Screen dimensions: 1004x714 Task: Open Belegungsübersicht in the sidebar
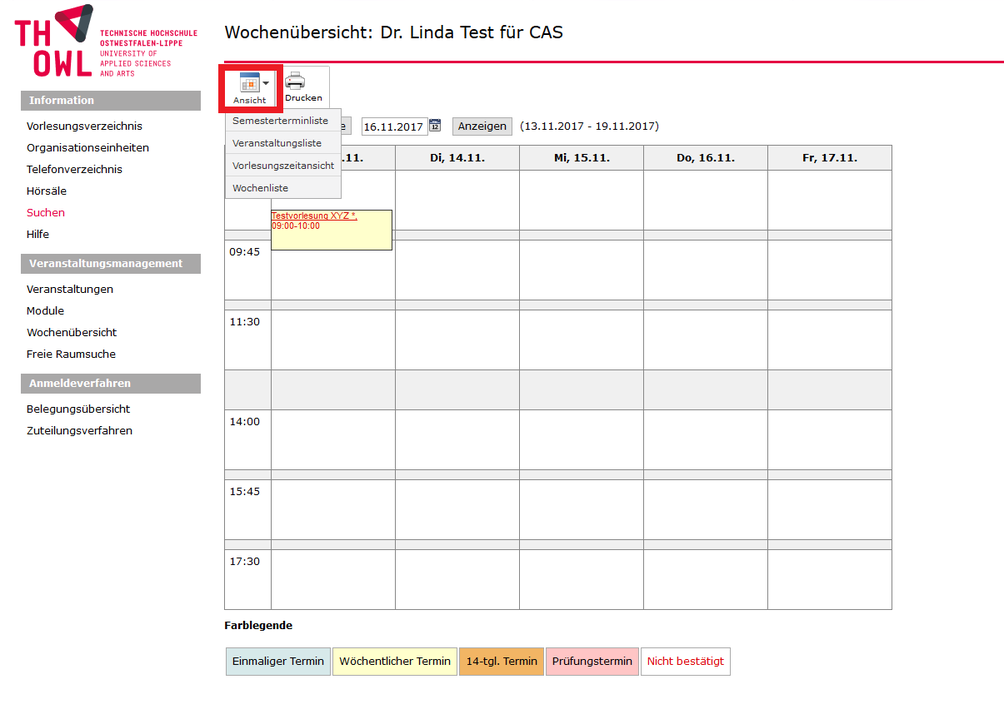[78, 409]
